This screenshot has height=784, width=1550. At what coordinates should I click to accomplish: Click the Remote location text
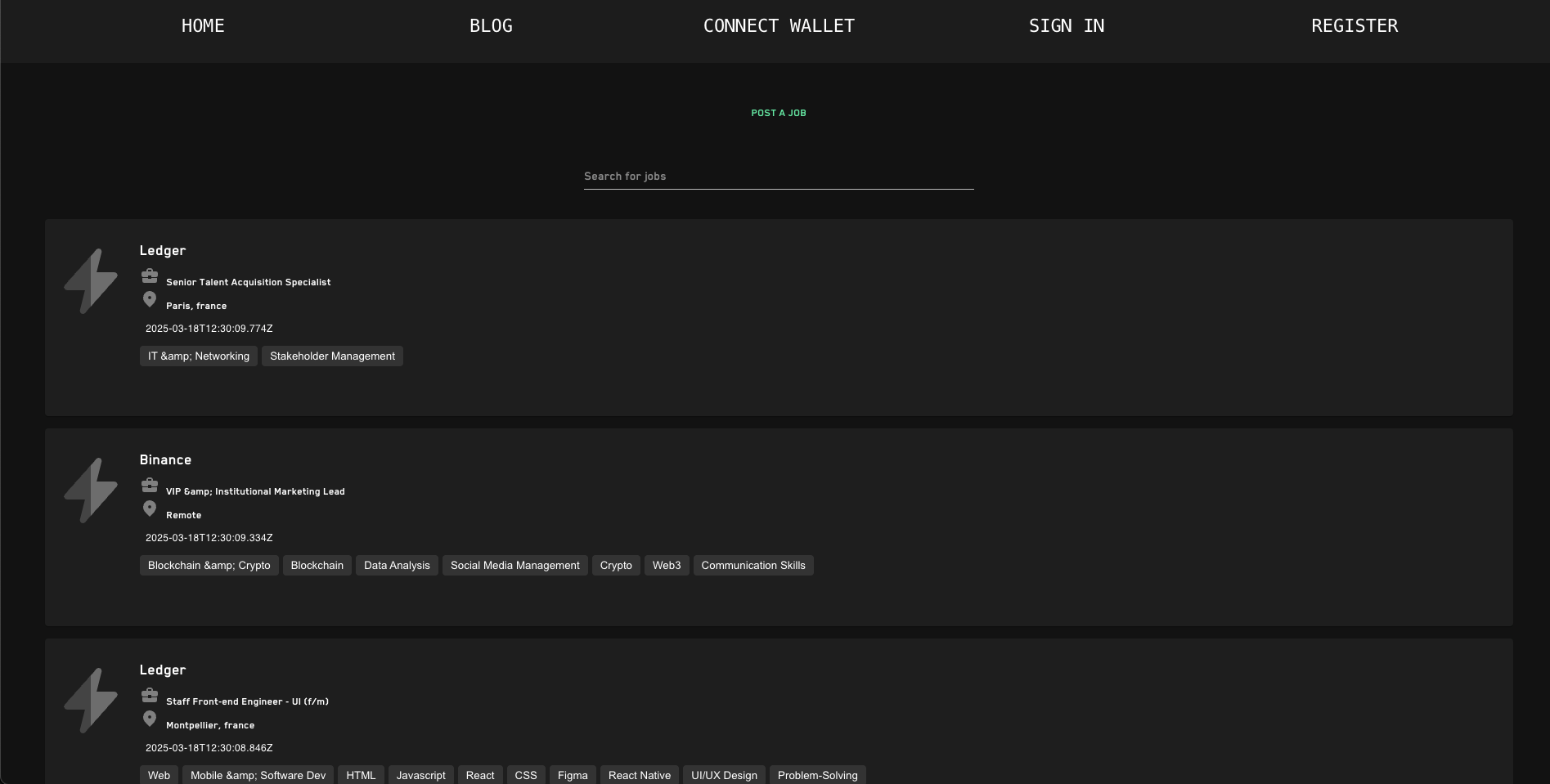(183, 515)
